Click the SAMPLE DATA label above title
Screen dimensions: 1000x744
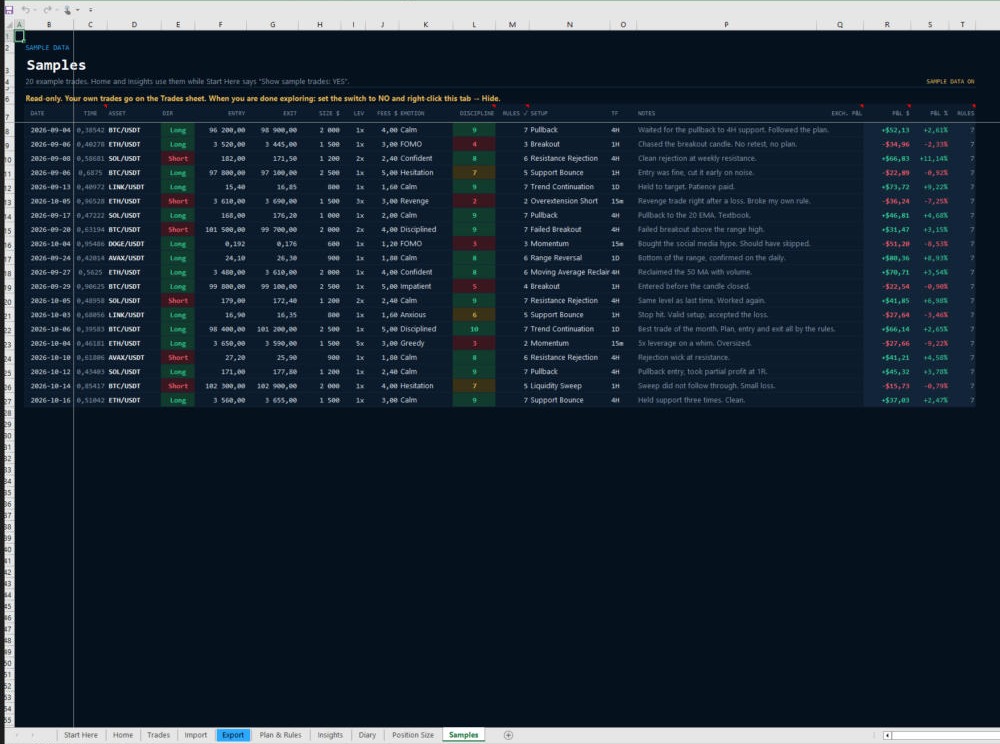tap(47, 48)
